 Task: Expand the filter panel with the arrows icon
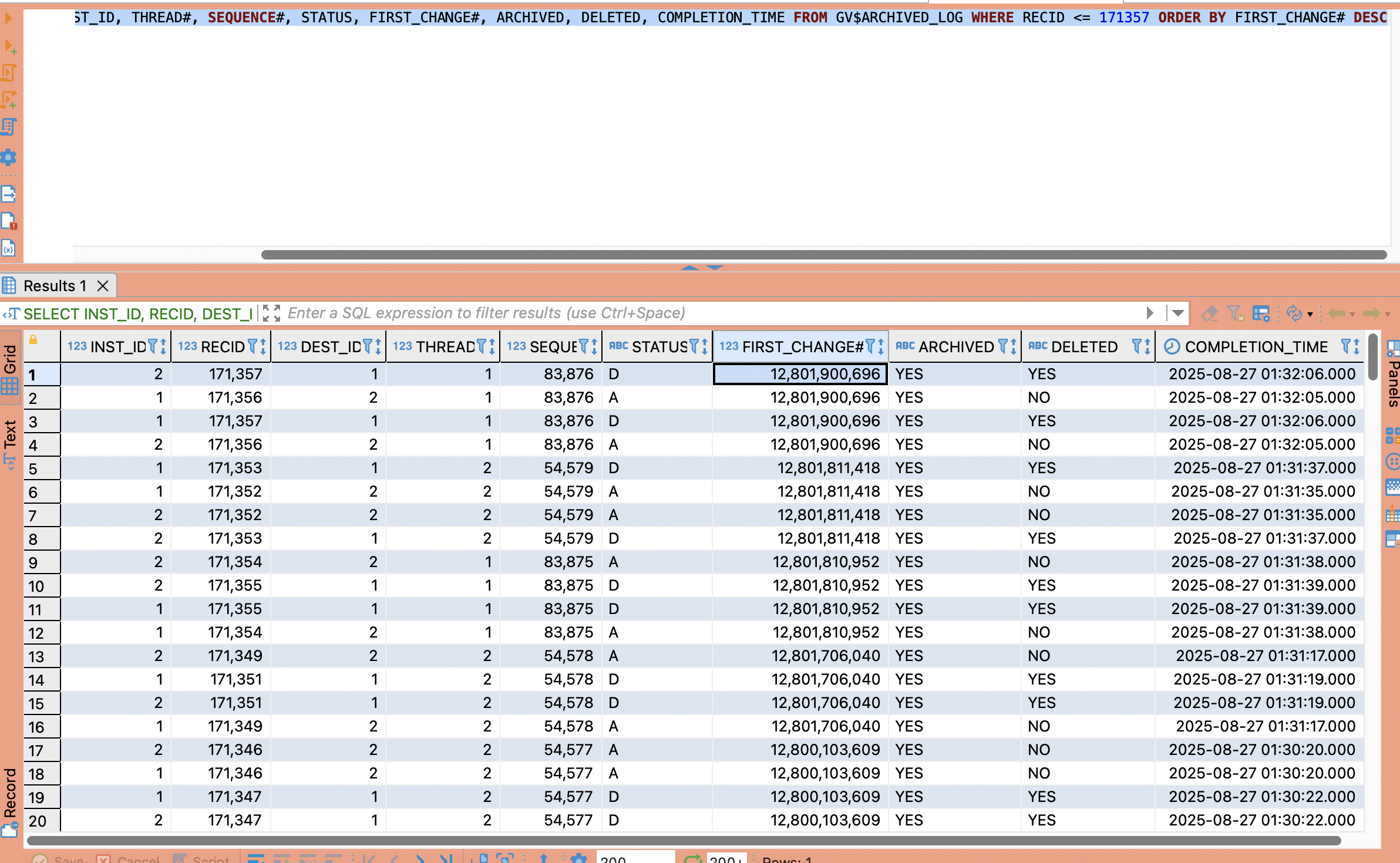271,313
